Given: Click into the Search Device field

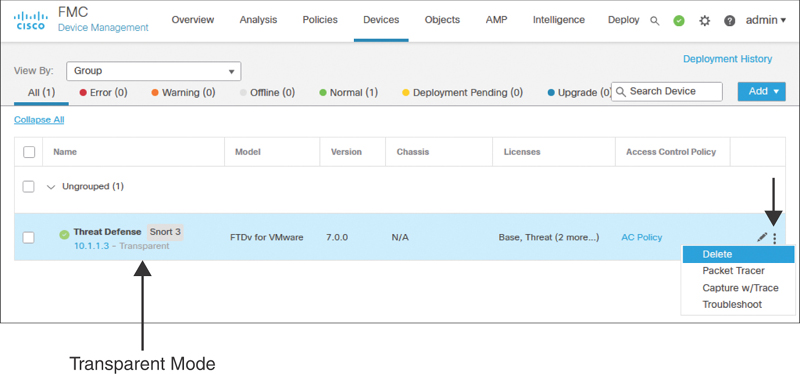Looking at the screenshot, I should pos(667,92).
